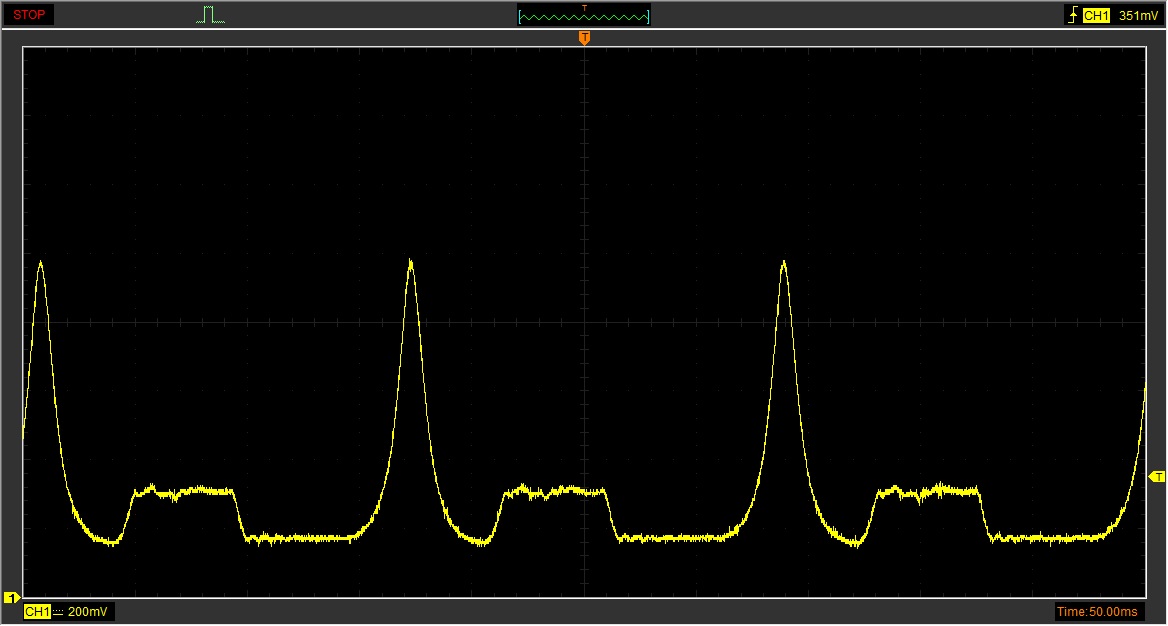Click the CH1 channel label at bottom left

36,612
